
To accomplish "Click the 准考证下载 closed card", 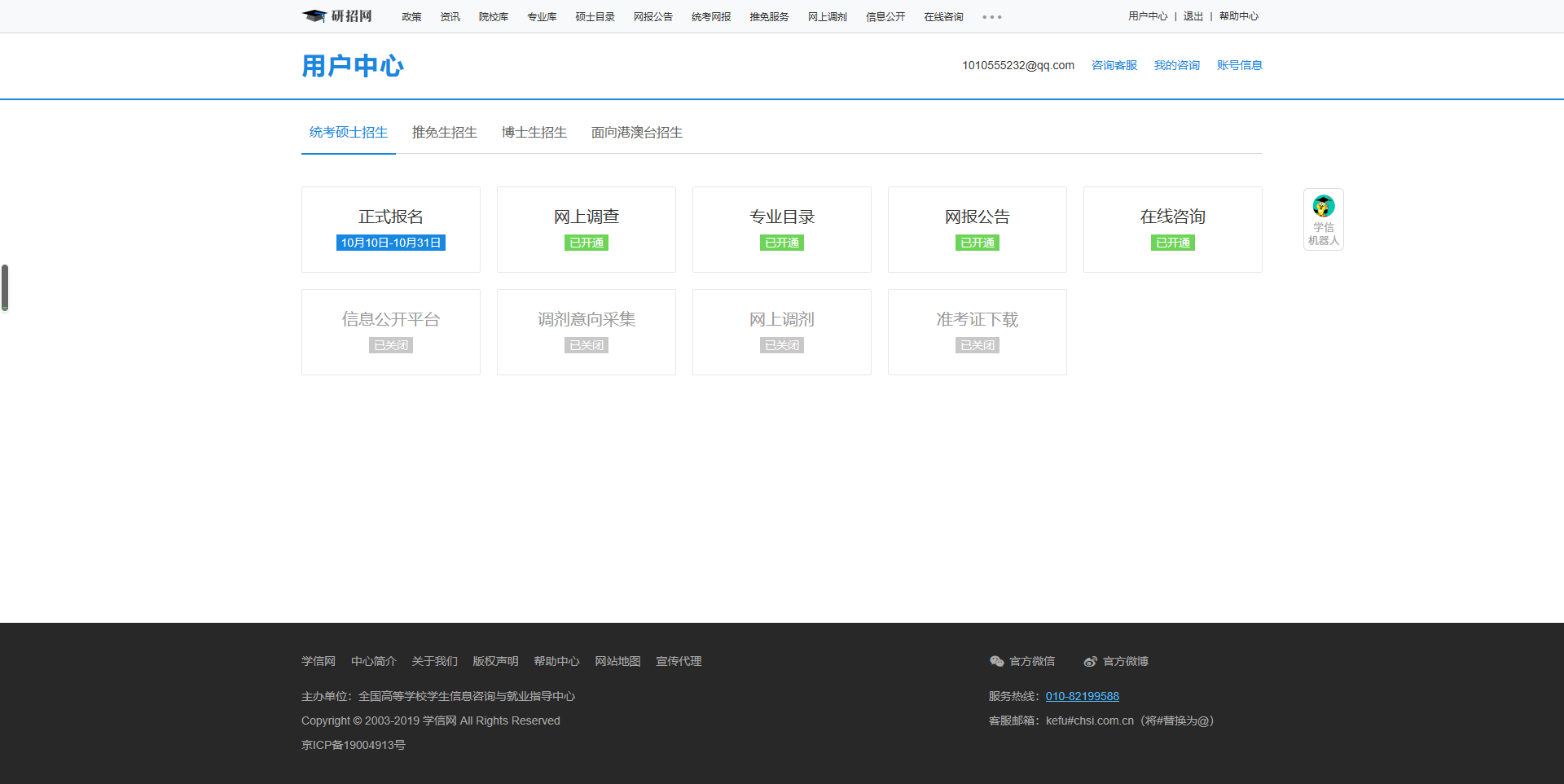I will tap(977, 331).
